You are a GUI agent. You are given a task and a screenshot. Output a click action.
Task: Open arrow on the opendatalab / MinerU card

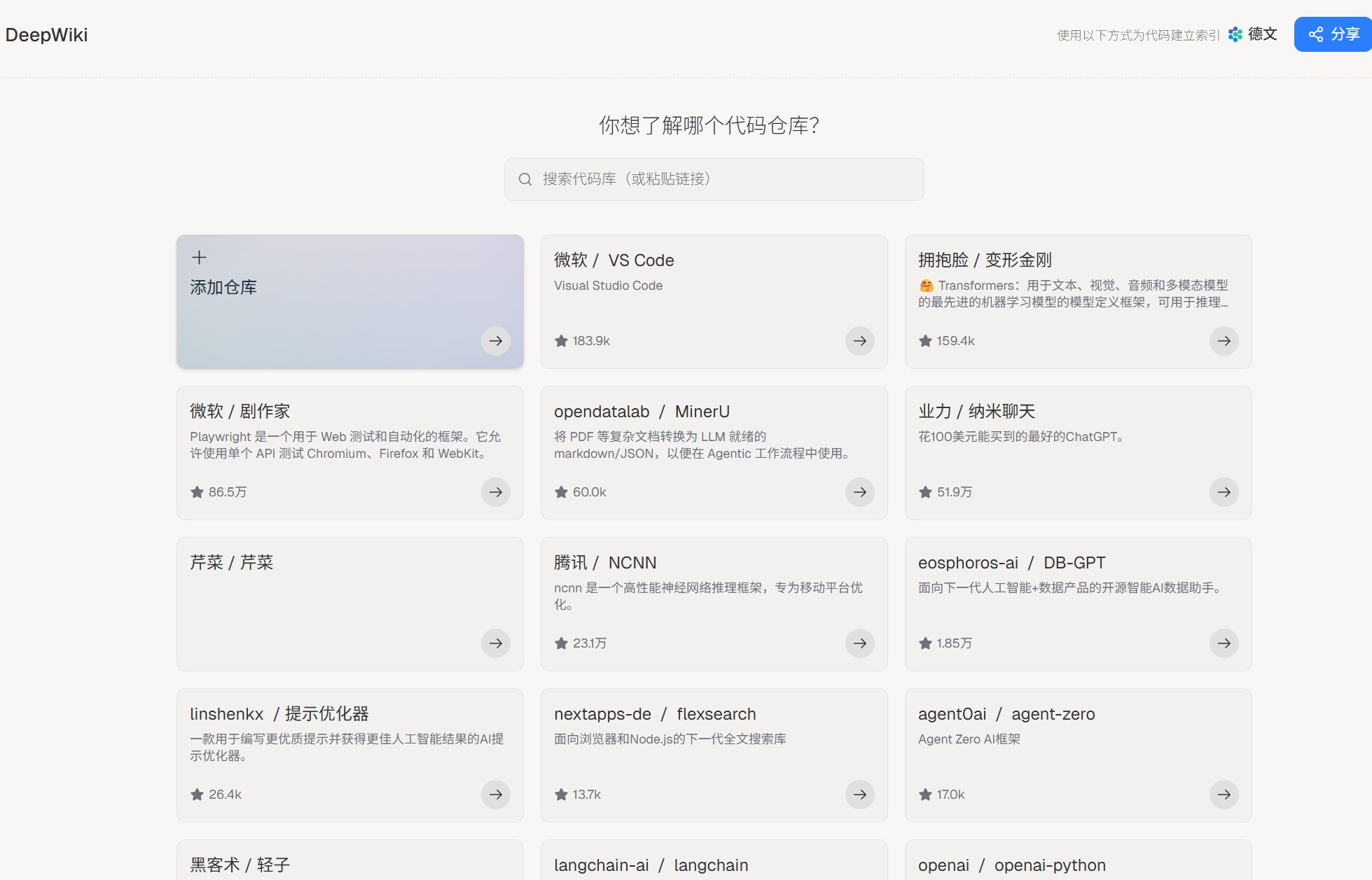point(860,492)
